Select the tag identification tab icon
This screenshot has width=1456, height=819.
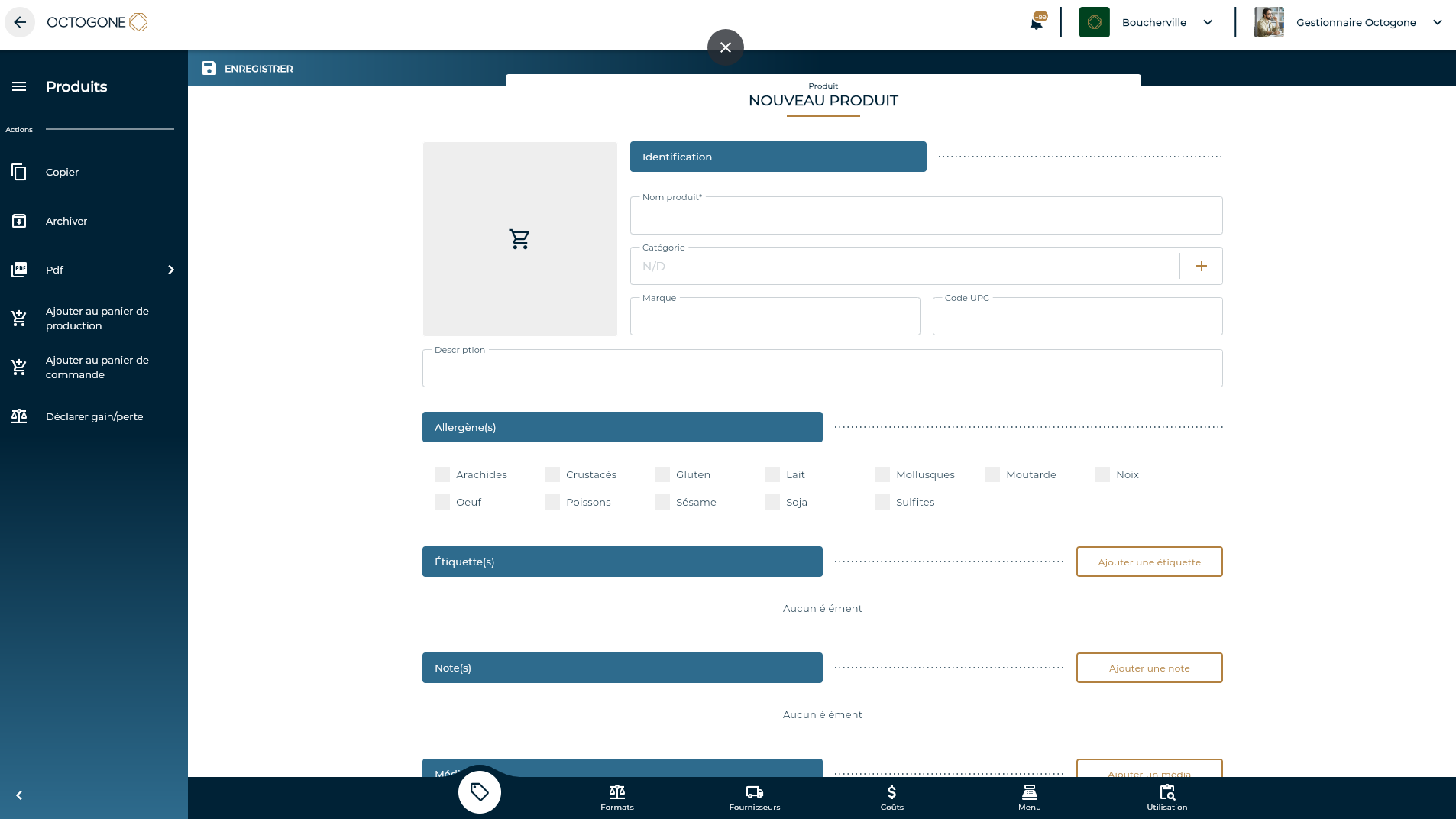[480, 792]
